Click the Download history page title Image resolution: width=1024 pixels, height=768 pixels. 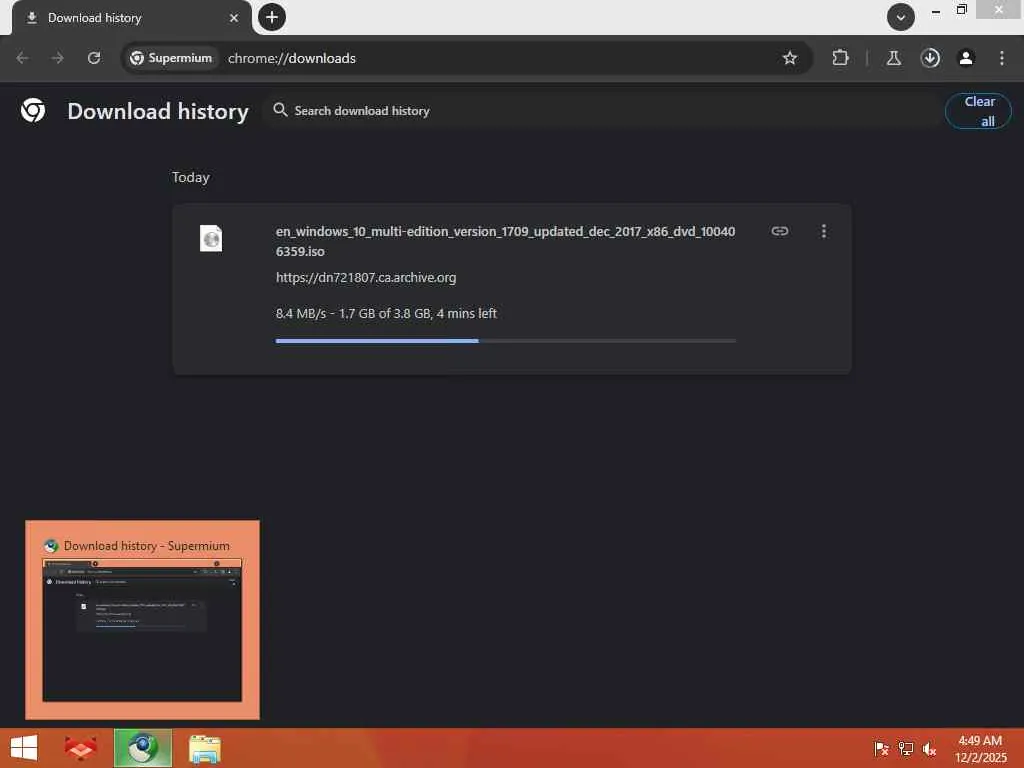coord(158,111)
